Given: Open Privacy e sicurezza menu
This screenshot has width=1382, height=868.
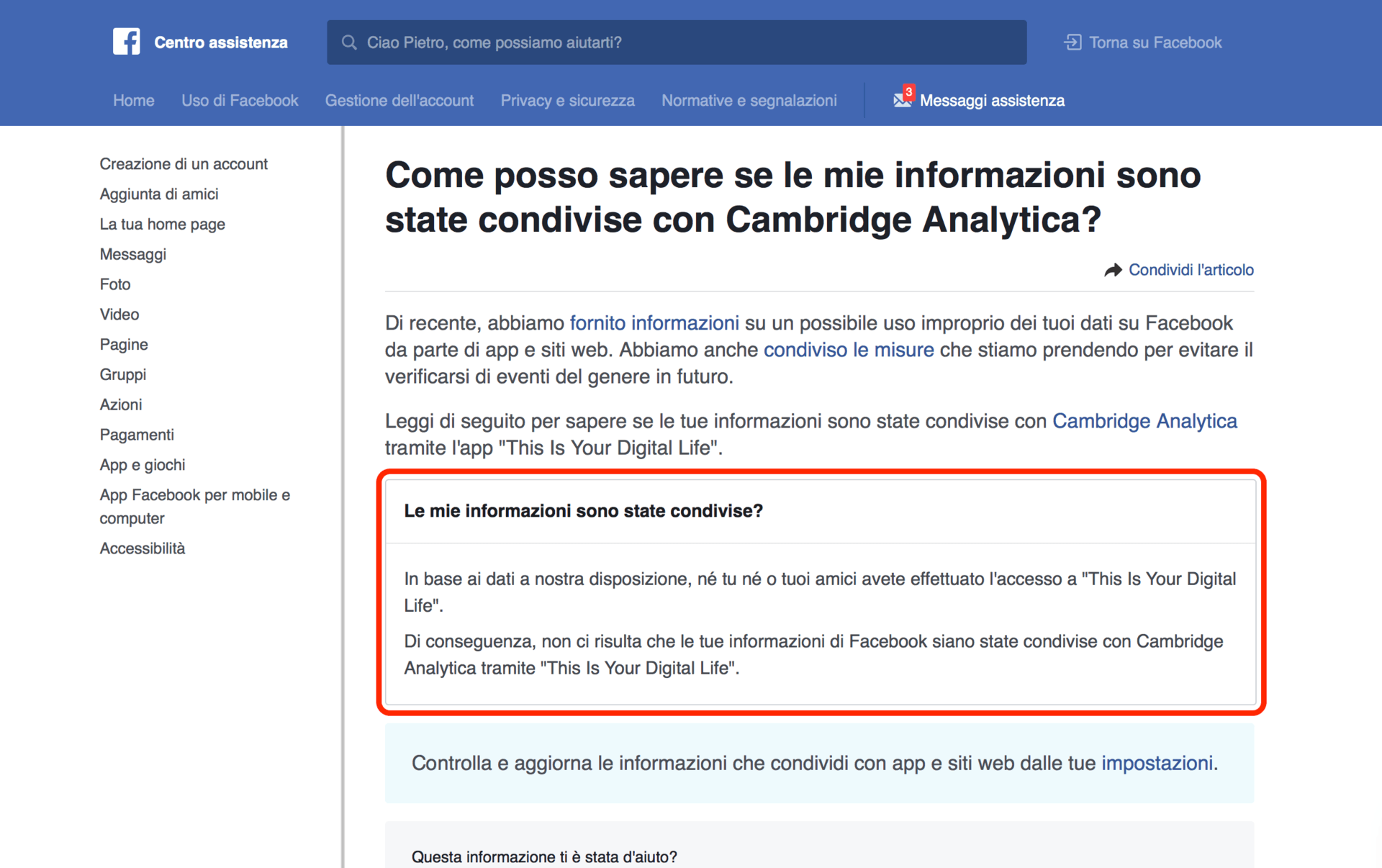Looking at the screenshot, I should [568, 100].
